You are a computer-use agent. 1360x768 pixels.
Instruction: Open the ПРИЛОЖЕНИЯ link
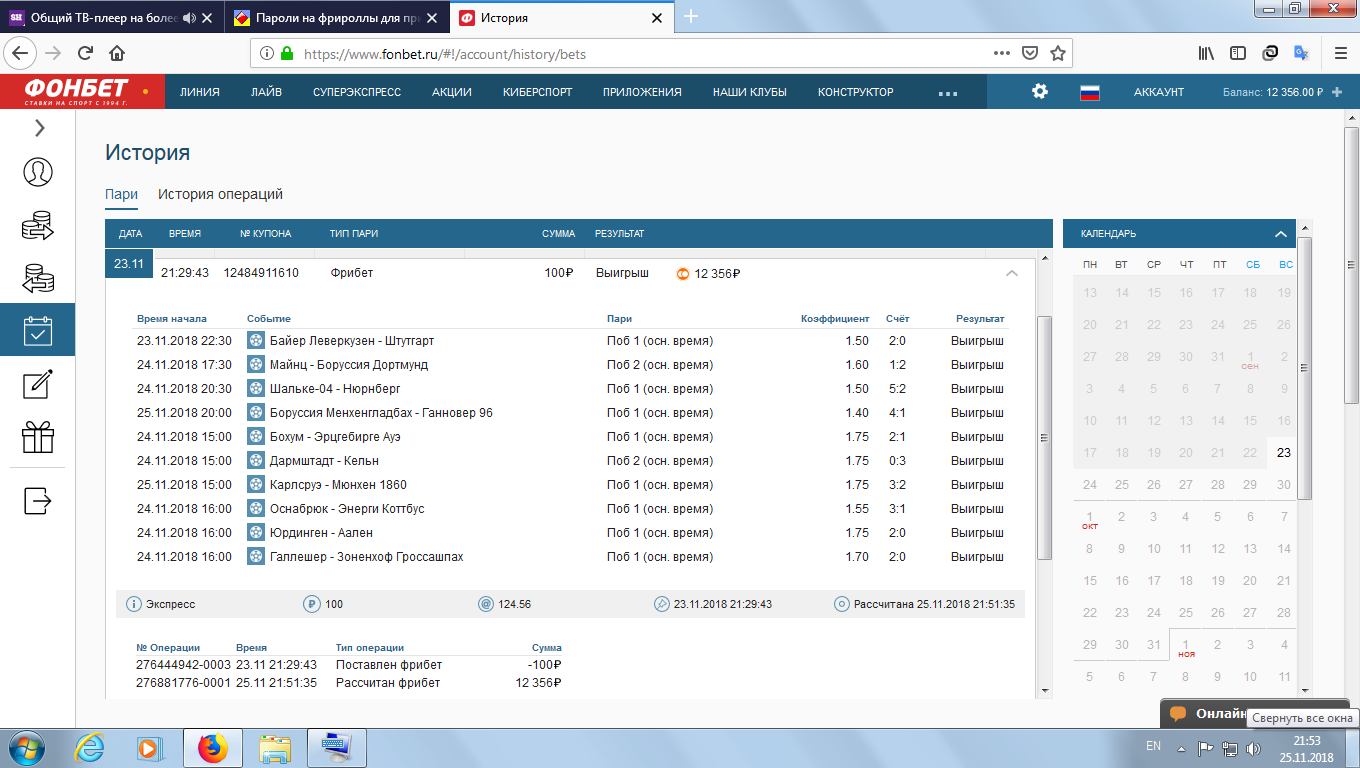pos(642,92)
